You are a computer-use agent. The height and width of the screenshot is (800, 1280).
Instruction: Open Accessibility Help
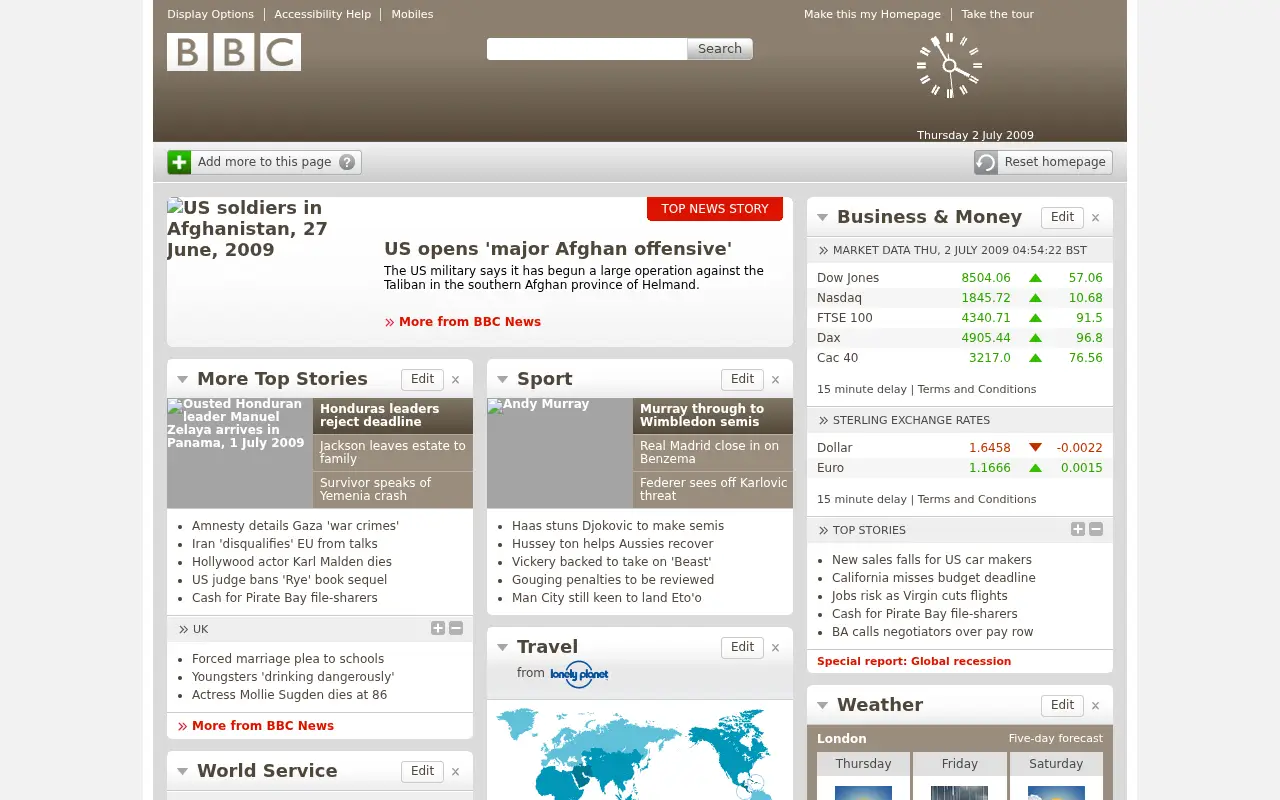(x=322, y=14)
